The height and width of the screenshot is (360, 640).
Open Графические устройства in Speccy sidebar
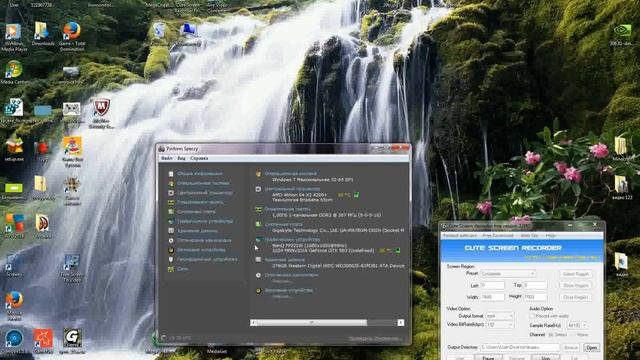(205, 221)
